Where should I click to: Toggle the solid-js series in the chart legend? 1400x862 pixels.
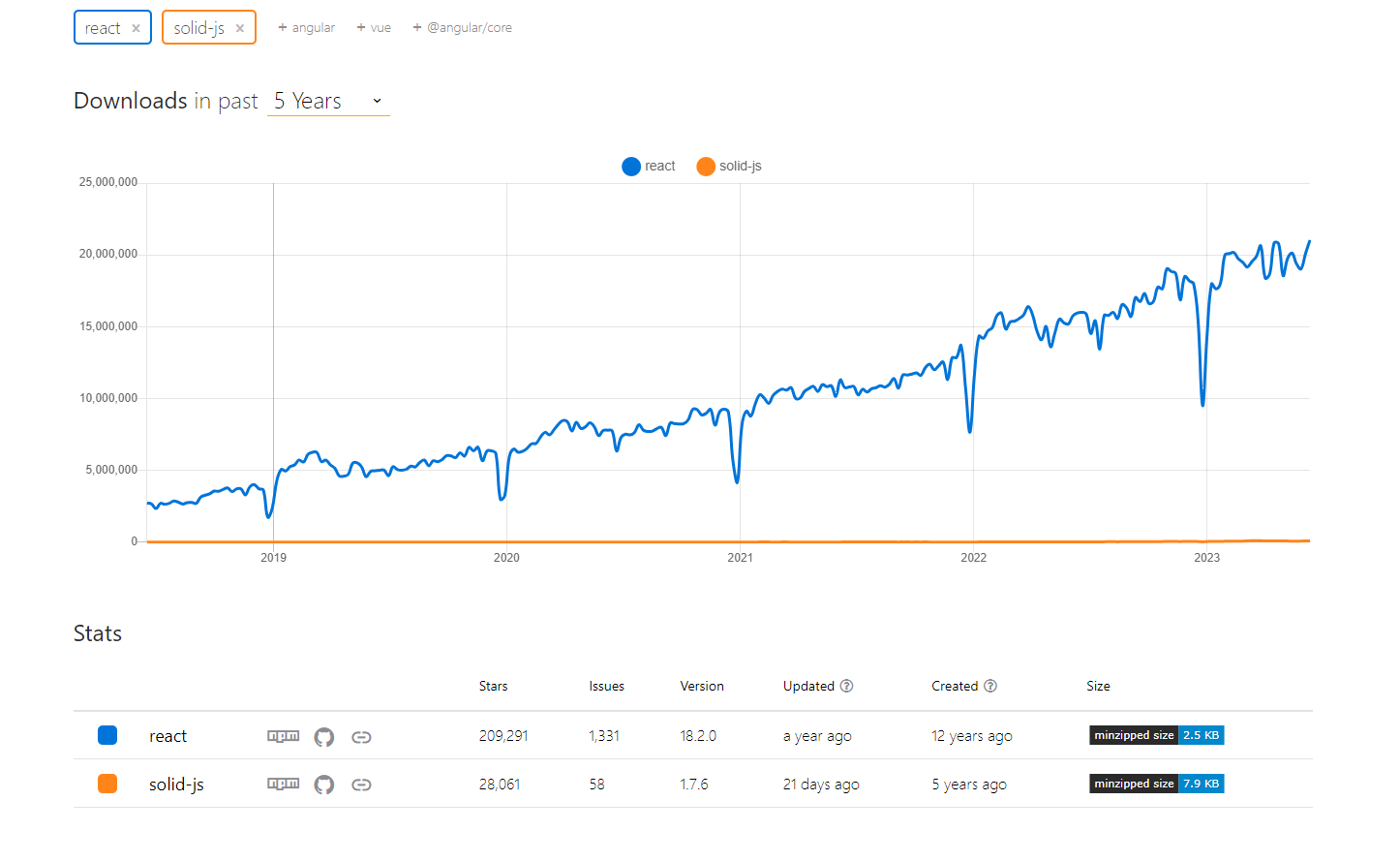point(729,167)
